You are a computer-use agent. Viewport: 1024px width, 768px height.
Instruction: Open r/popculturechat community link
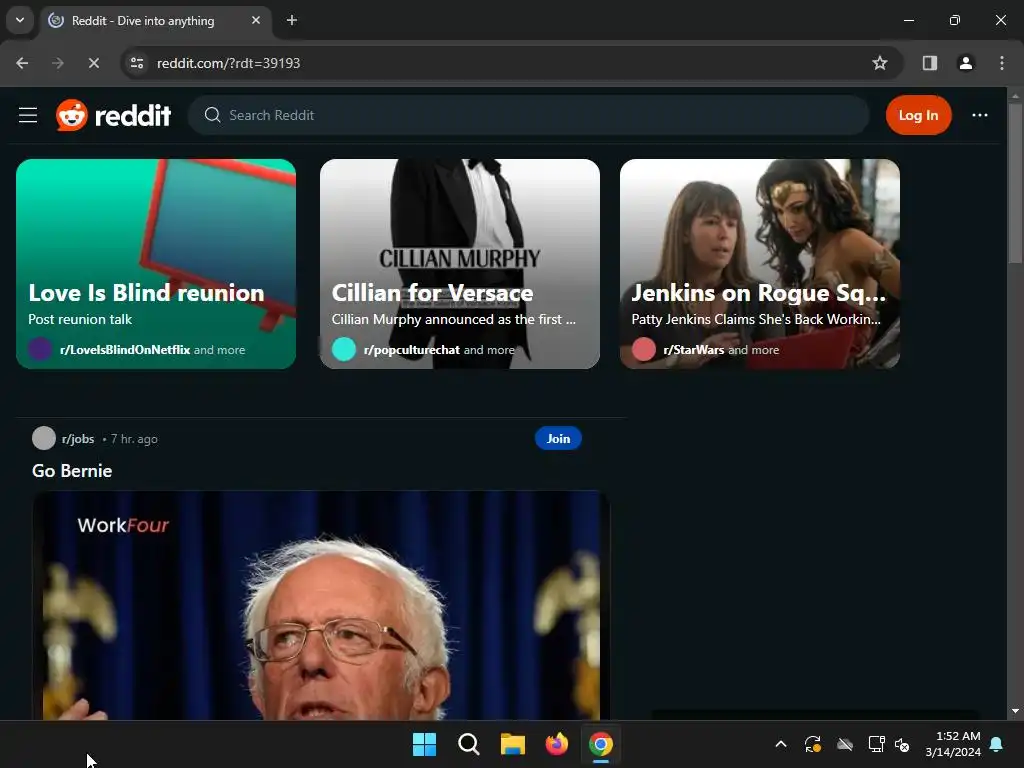(x=411, y=350)
